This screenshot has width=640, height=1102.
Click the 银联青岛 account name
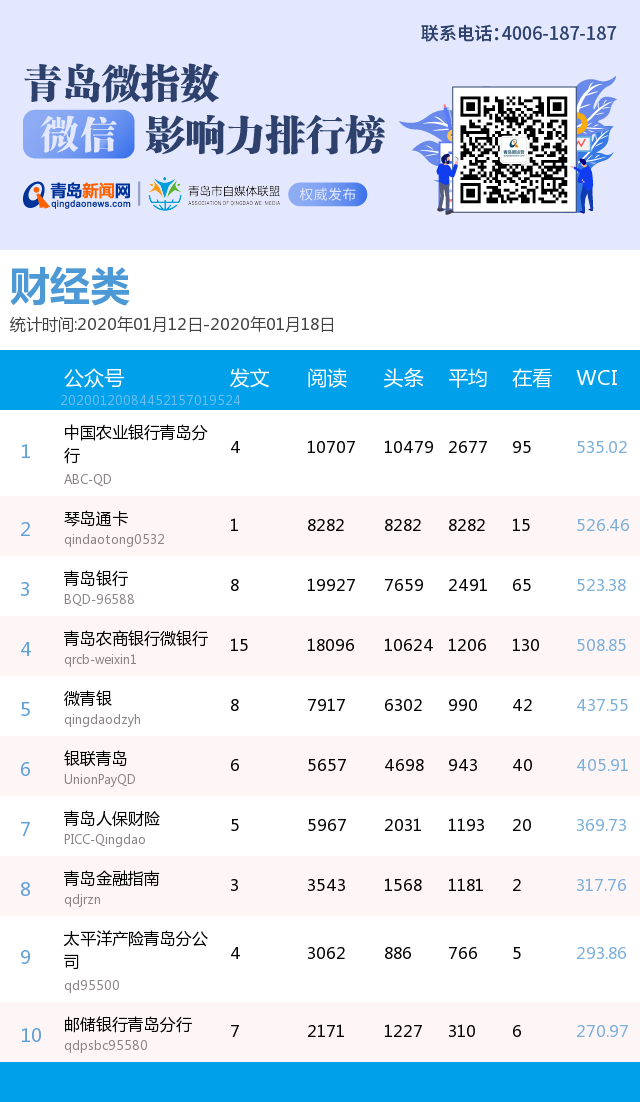click(96, 758)
